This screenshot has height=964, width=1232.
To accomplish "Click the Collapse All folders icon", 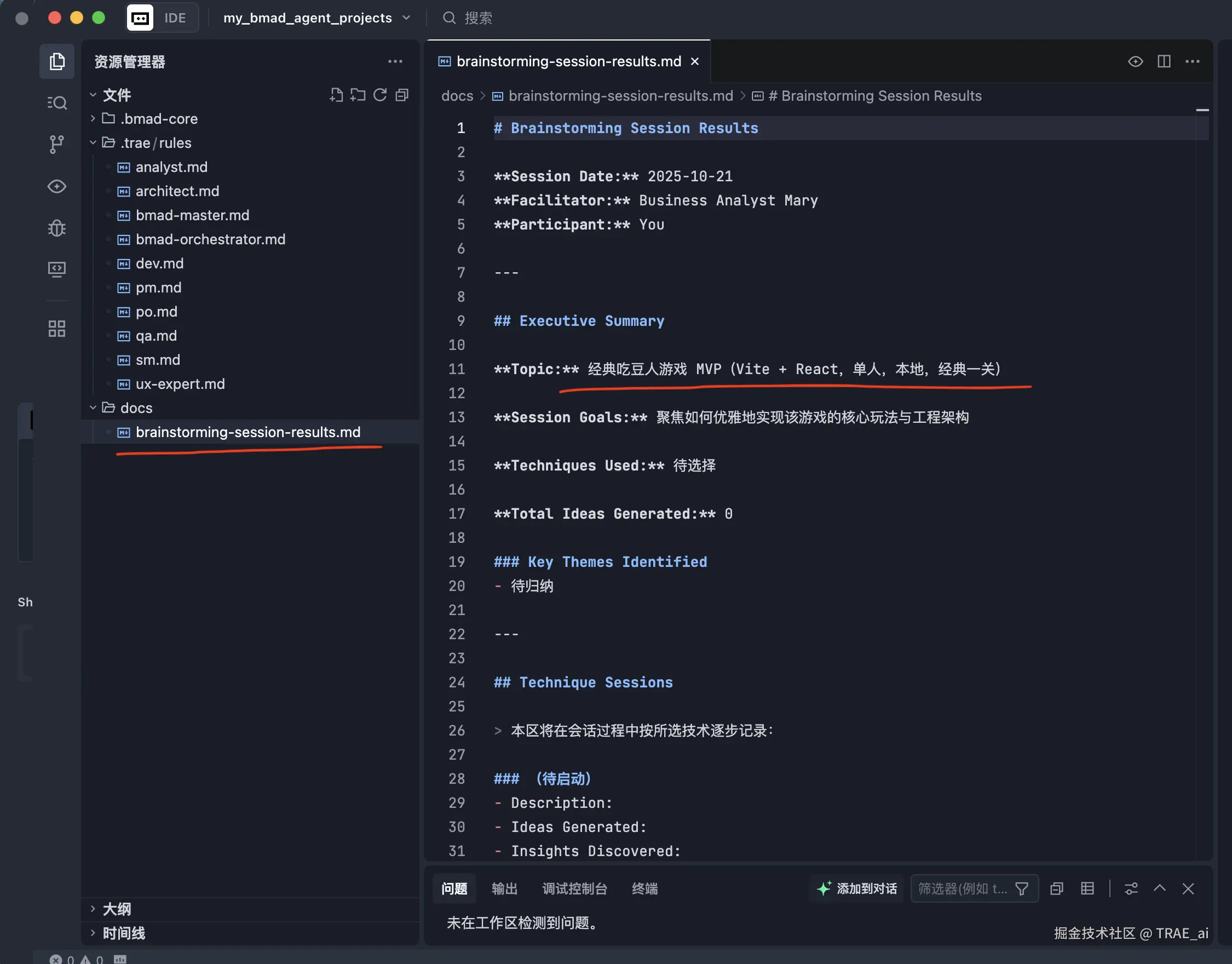I will coord(402,95).
